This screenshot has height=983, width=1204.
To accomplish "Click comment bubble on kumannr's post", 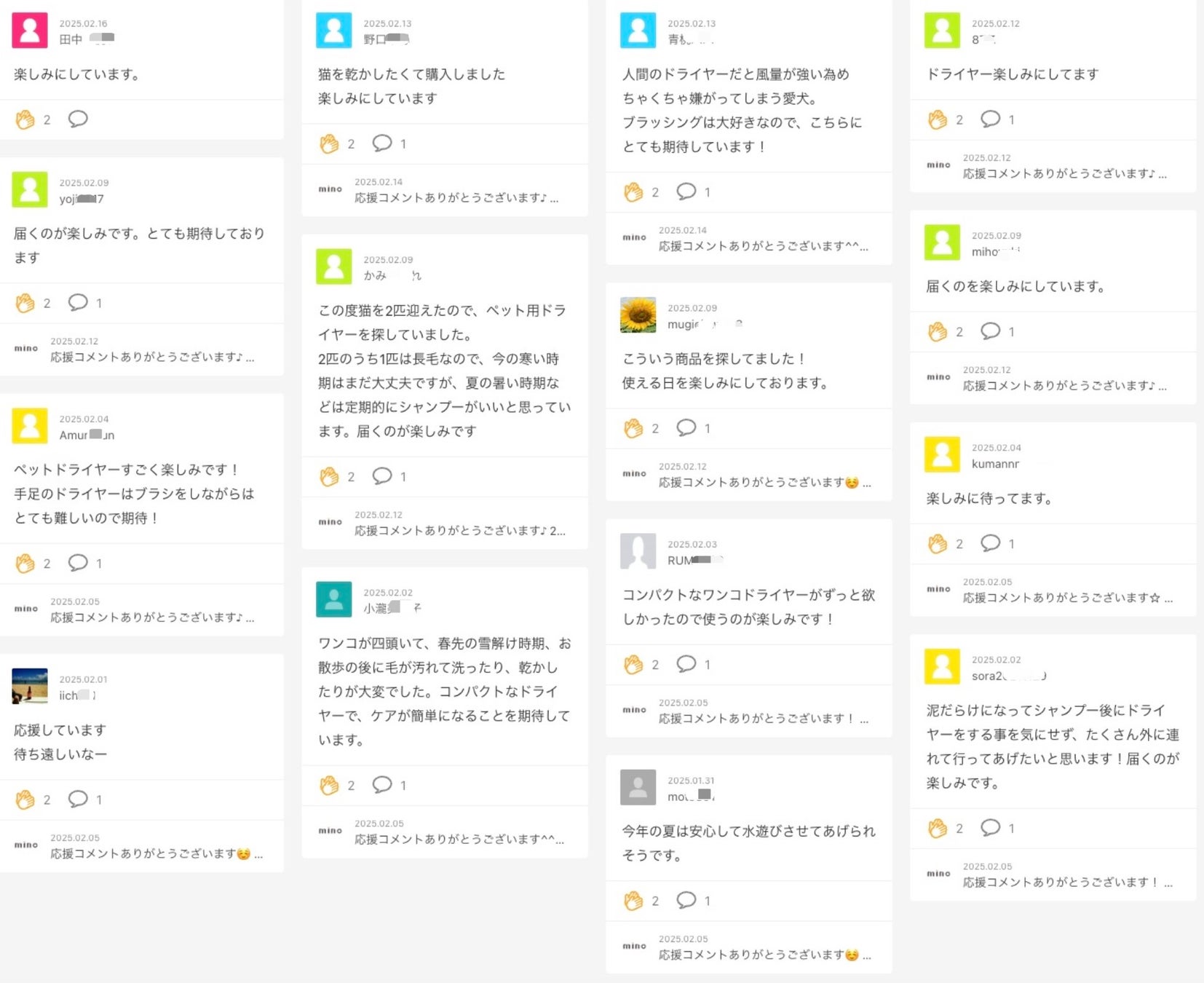I will coord(990,543).
